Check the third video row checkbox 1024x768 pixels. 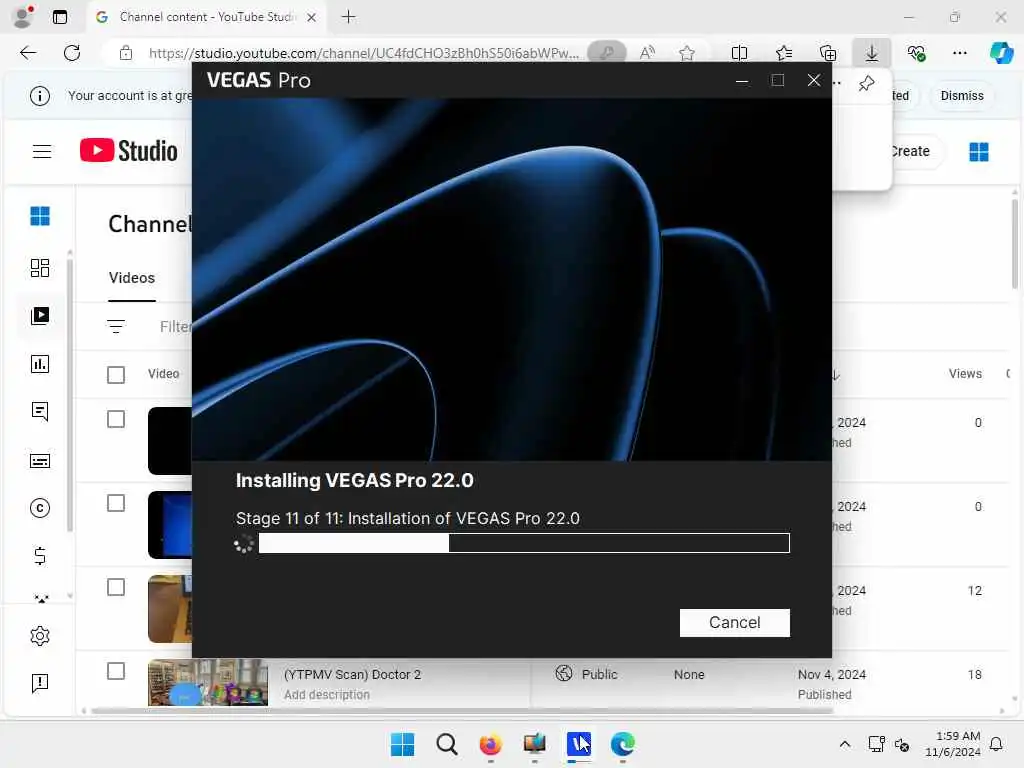(116, 588)
